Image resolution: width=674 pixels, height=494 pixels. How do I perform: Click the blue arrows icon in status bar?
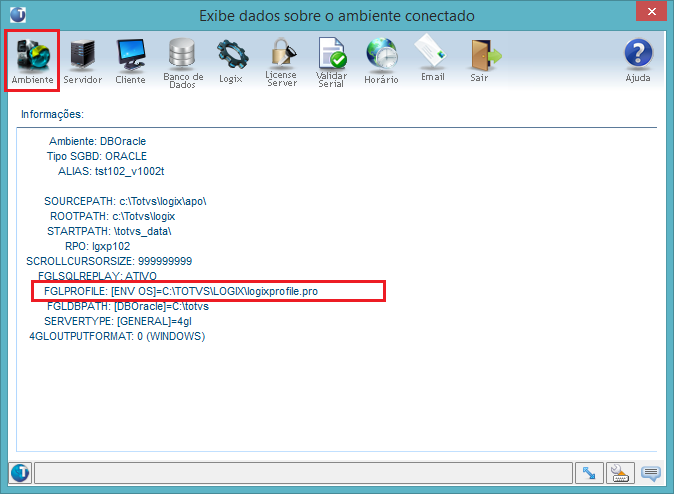(589, 473)
